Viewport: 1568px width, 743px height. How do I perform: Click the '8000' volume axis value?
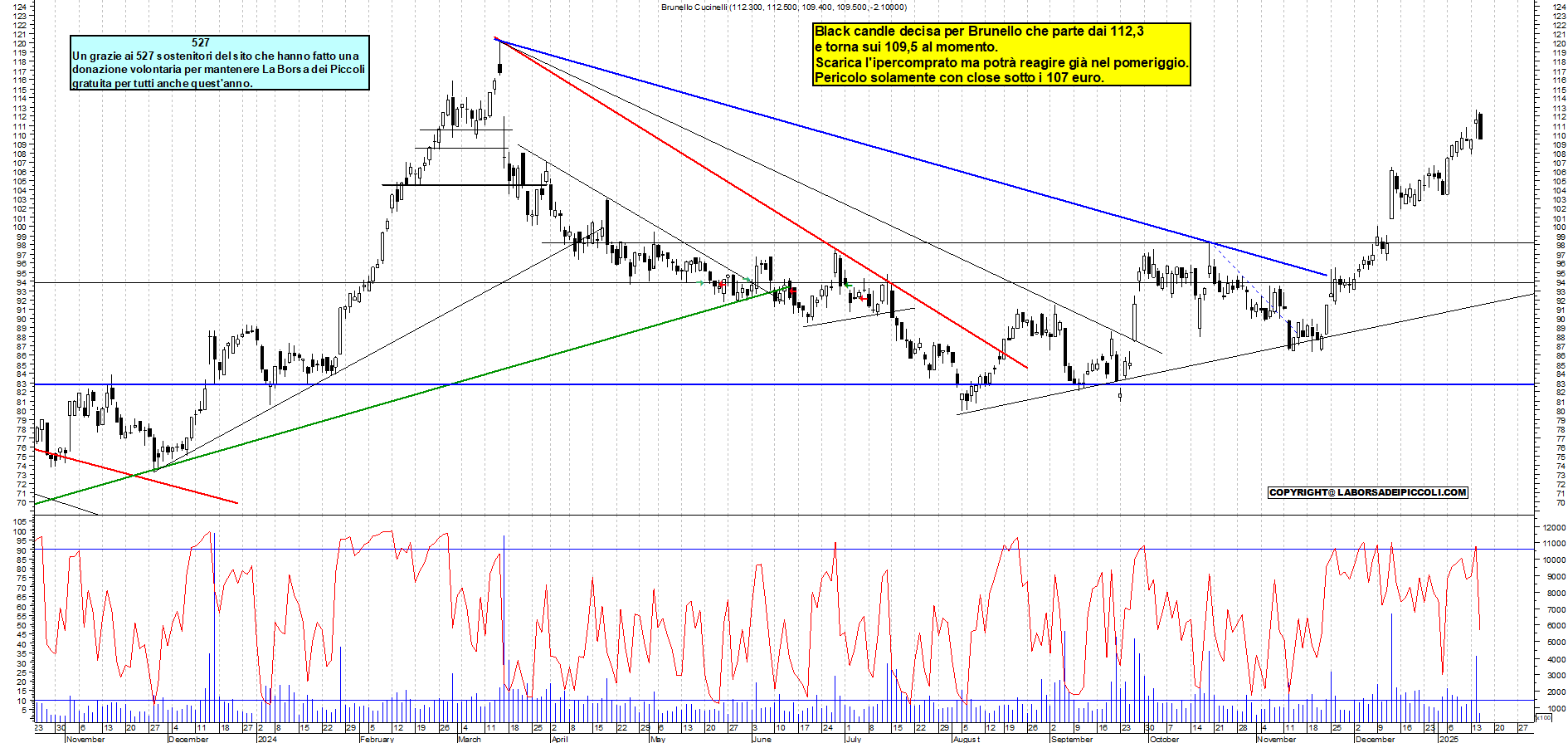pos(1555,594)
